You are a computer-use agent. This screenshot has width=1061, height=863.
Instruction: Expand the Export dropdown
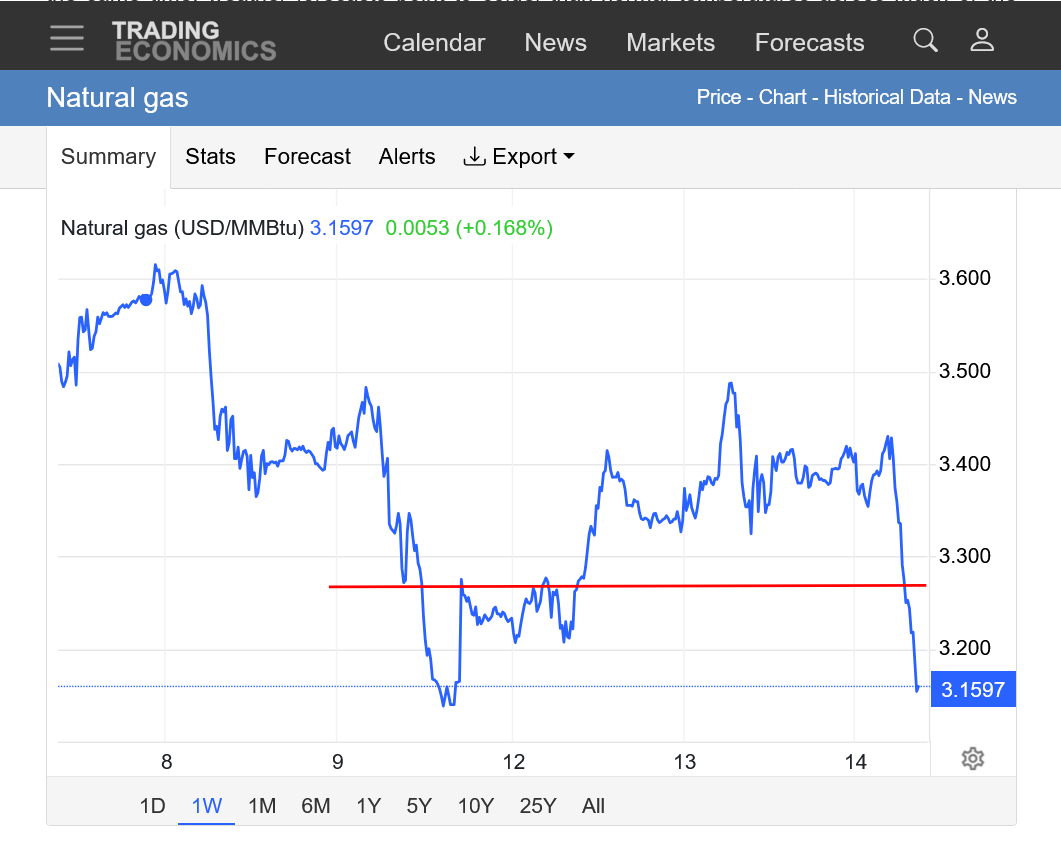[x=519, y=157]
